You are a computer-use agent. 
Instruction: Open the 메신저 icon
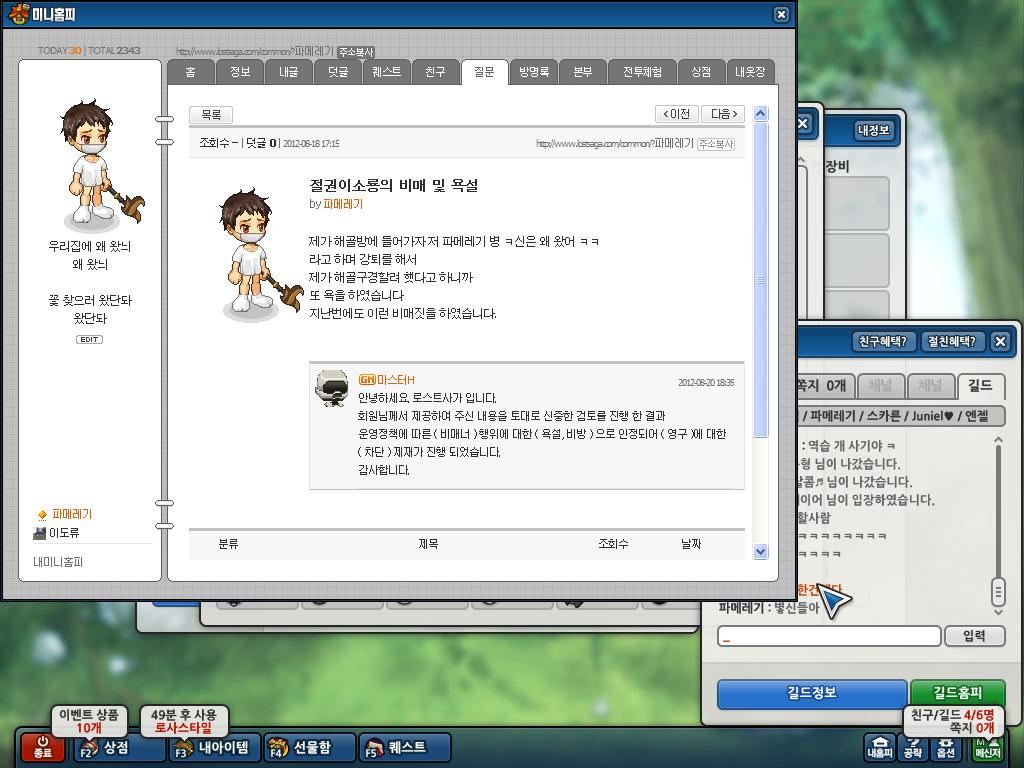987,748
